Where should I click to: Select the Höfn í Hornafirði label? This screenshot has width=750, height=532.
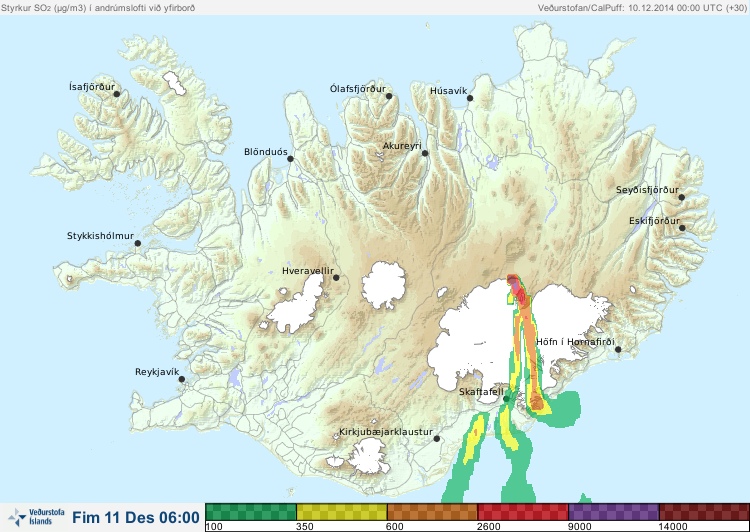575,342
